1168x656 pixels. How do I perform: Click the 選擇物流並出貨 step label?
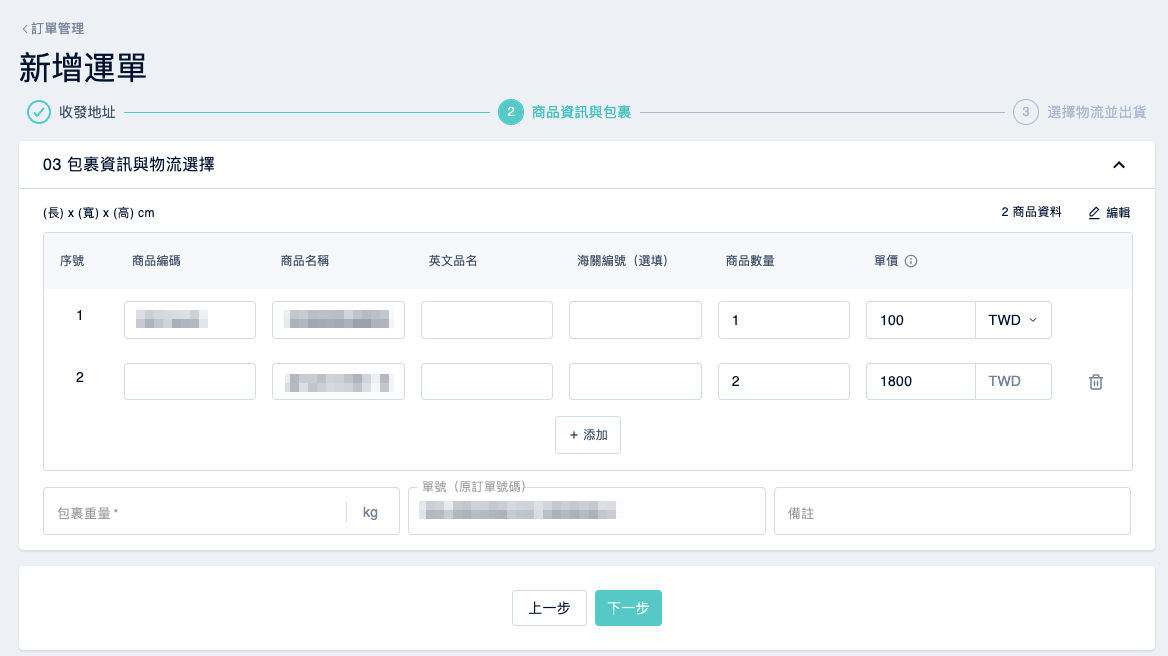click(x=1096, y=112)
